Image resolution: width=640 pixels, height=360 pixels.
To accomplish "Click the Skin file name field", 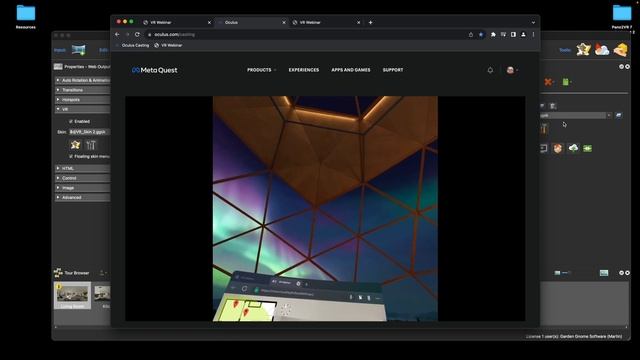I will pos(89,132).
